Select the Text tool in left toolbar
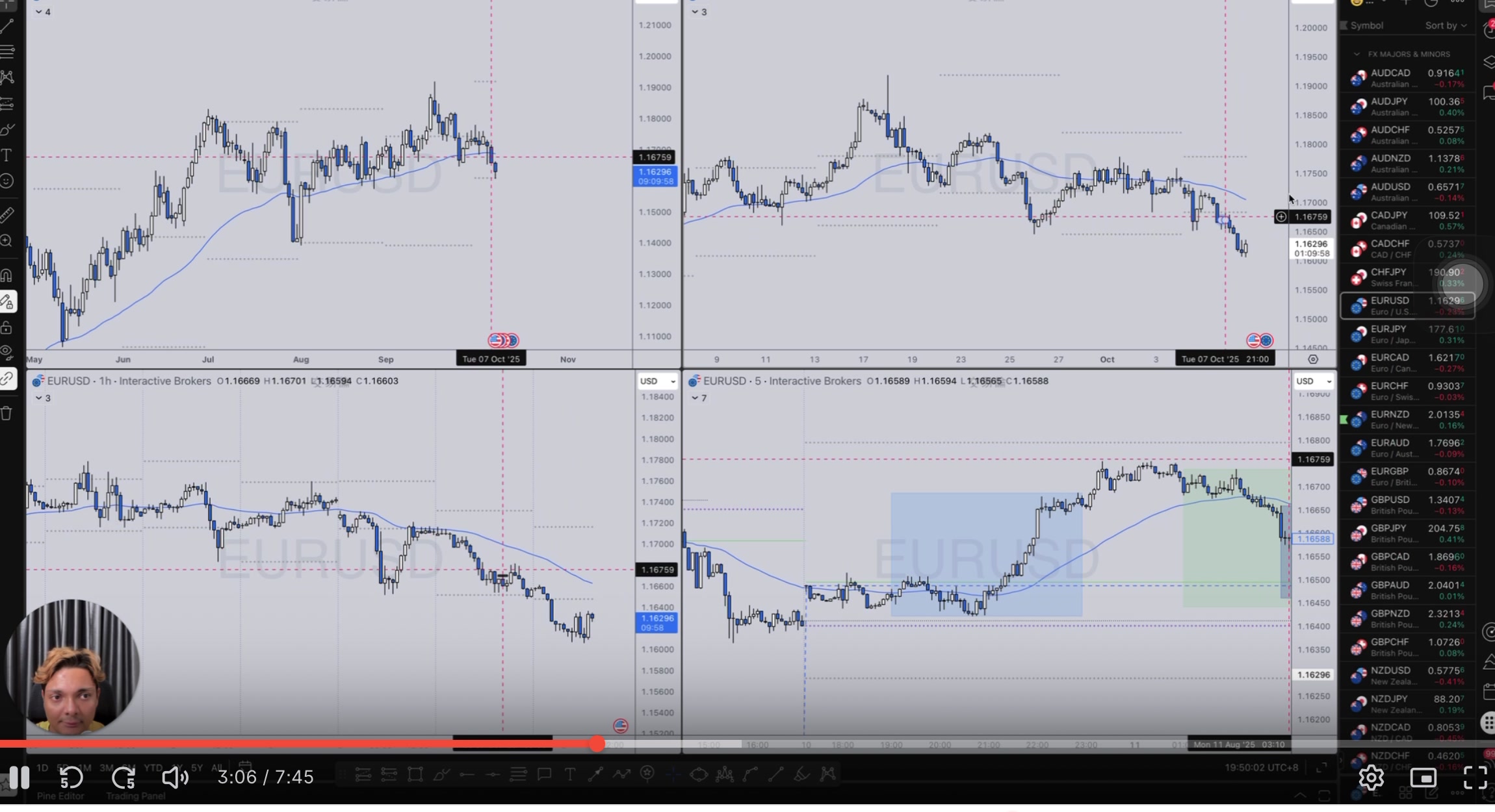 pyautogui.click(x=6, y=155)
